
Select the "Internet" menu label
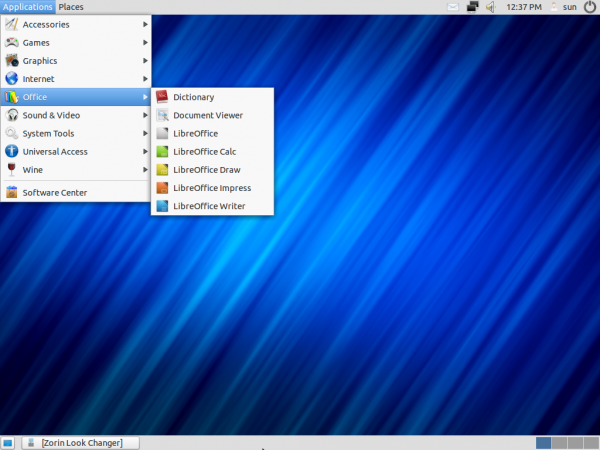[x=38, y=79]
